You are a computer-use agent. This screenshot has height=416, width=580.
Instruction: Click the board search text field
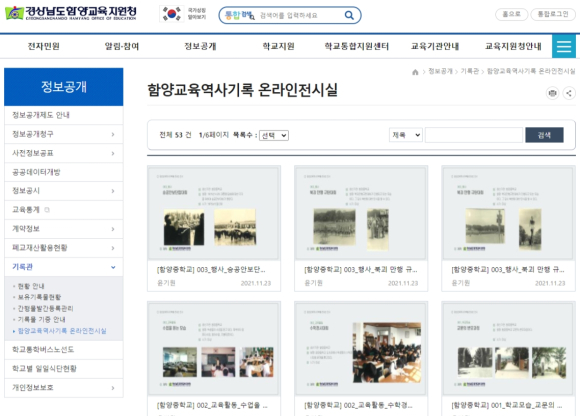tap(473, 135)
